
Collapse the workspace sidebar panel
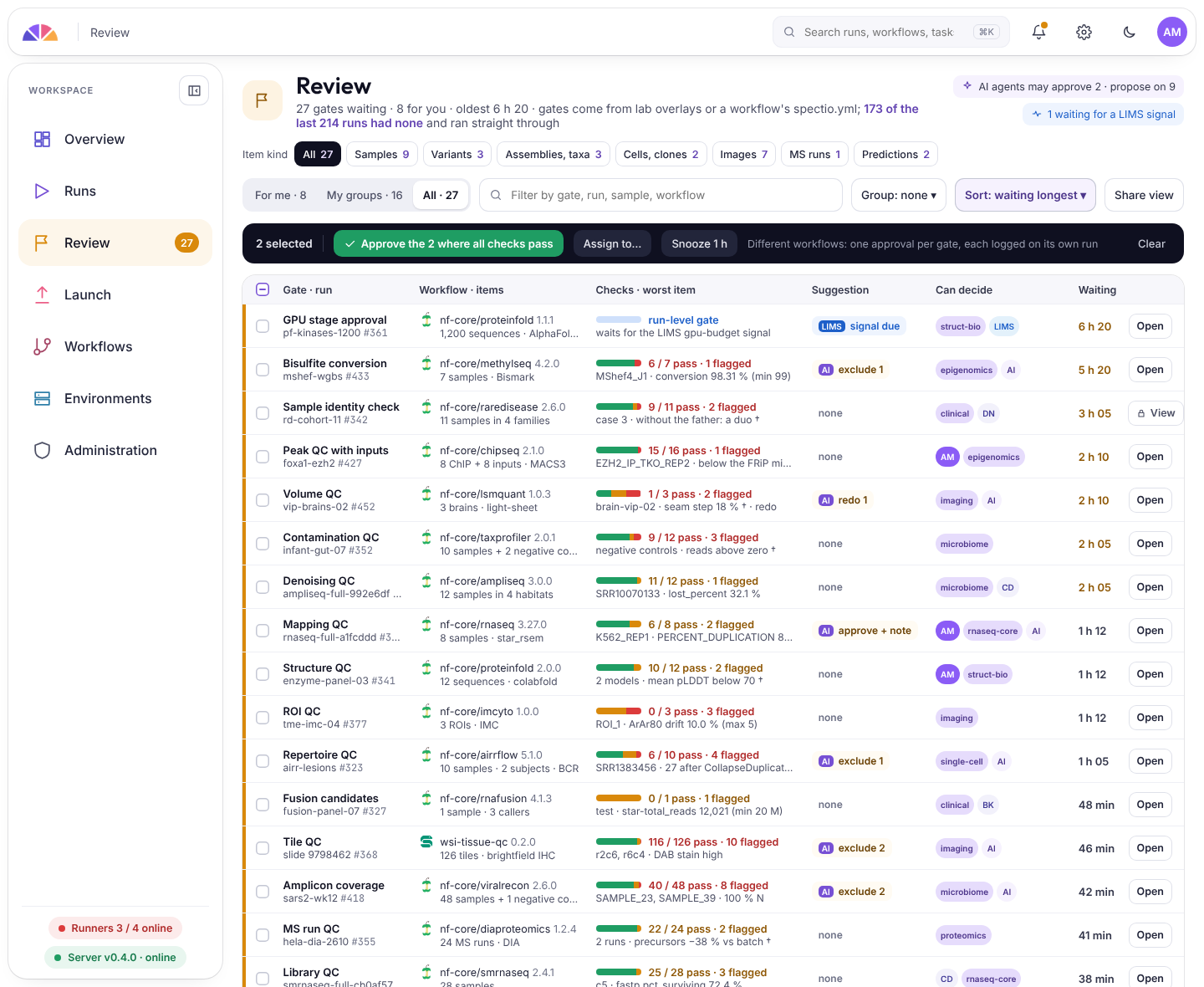tap(194, 90)
